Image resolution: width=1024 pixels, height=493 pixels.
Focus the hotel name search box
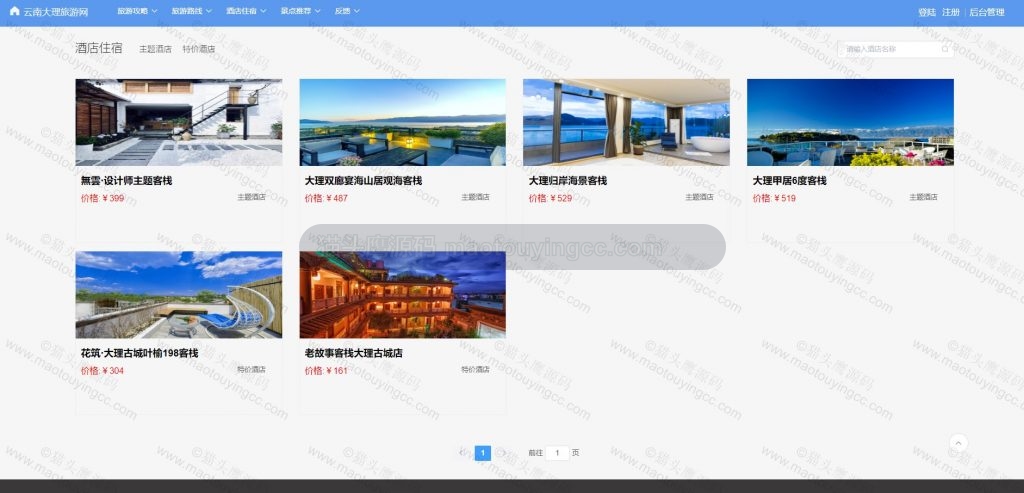click(895, 49)
